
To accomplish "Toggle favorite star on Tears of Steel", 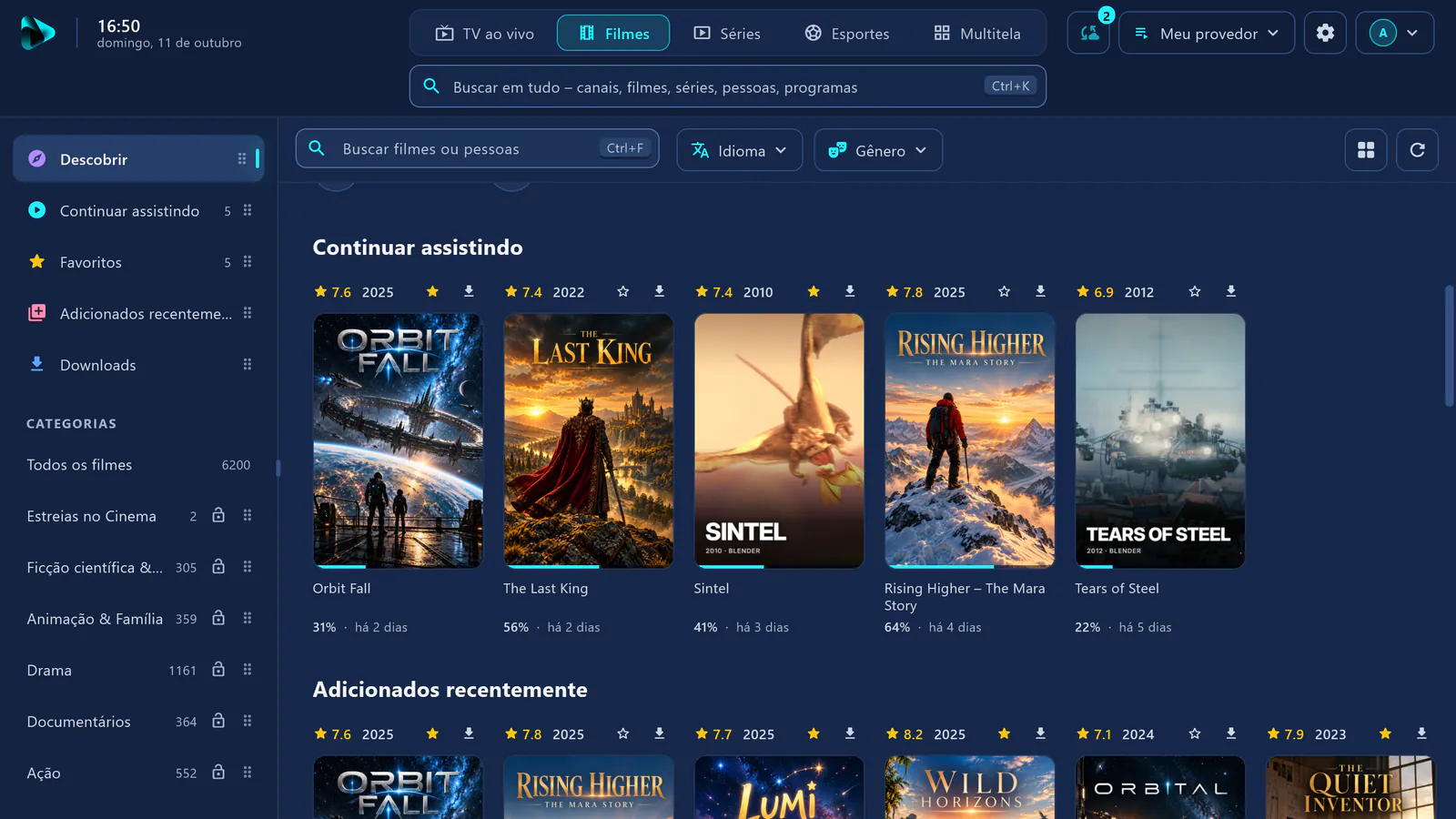I will click(x=1194, y=291).
